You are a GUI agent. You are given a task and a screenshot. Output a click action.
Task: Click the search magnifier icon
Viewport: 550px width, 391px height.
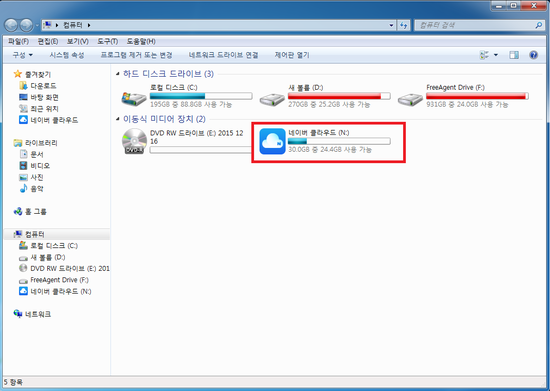[539, 25]
